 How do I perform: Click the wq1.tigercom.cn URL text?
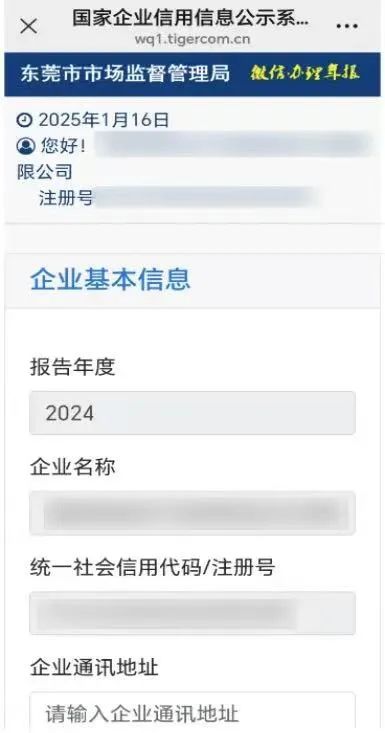pyautogui.click(x=192, y=39)
